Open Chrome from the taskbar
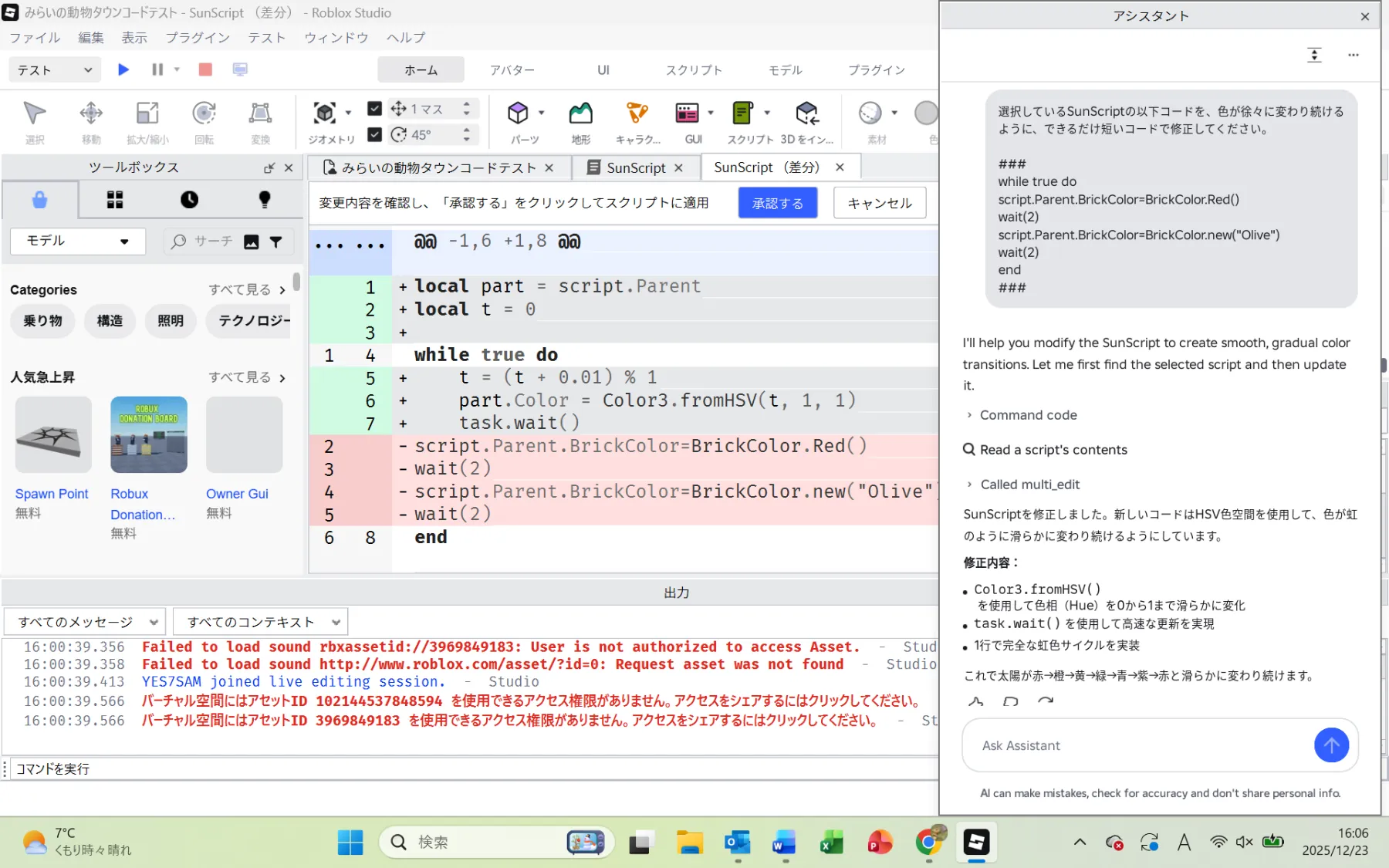1389x868 pixels. tap(928, 842)
